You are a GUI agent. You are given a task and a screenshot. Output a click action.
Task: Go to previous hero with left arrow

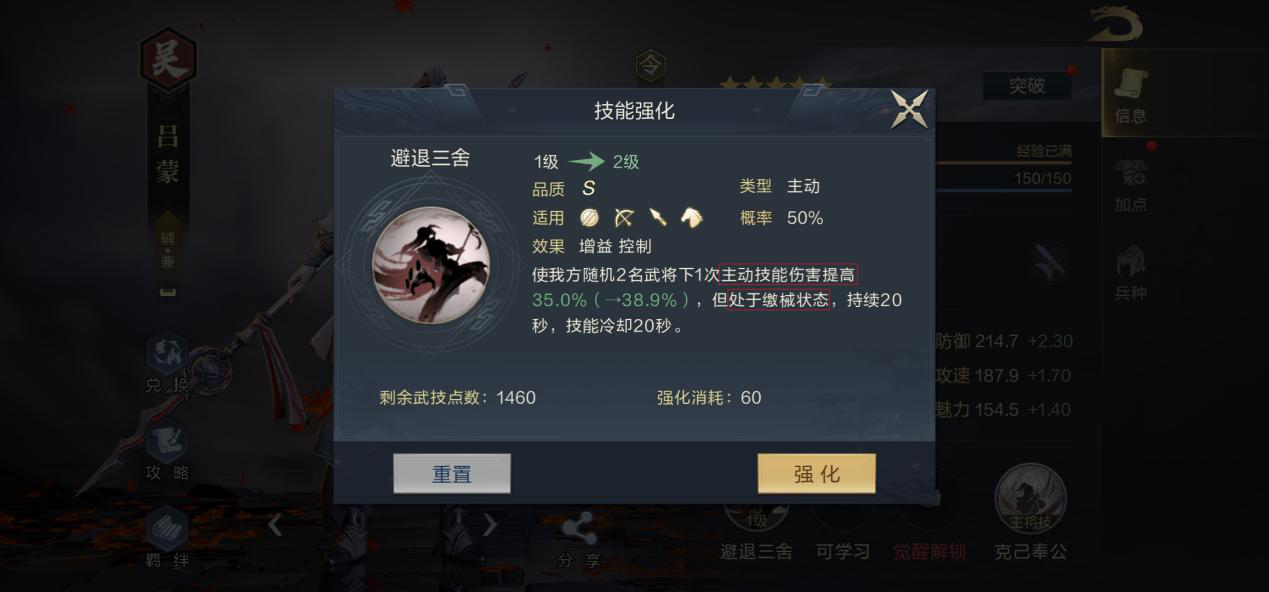[275, 525]
